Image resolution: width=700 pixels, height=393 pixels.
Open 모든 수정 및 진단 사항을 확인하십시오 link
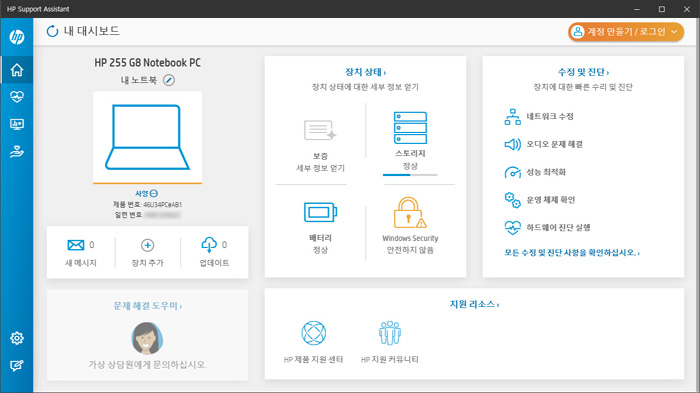tap(572, 253)
